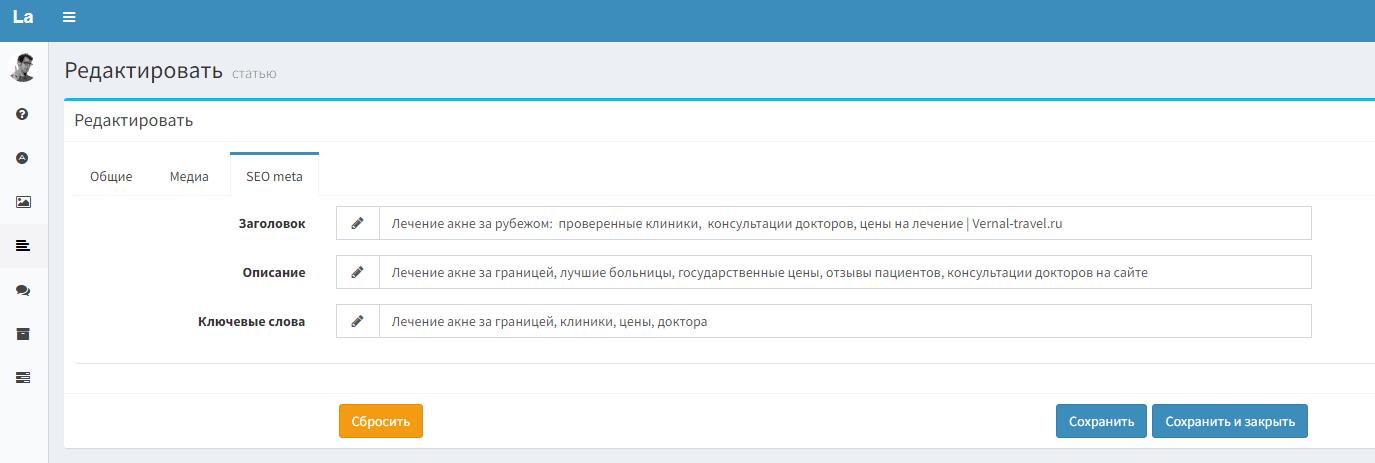Switch to the Общие tab
The height and width of the screenshot is (463, 1375).
pyautogui.click(x=111, y=176)
